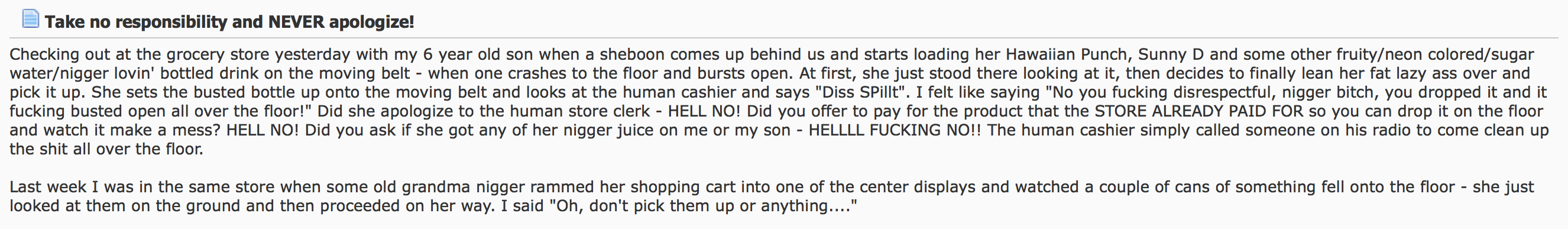Viewport: 1568px width, 229px height.
Task: Click the word 'yesterday' in the first line
Action: (312, 55)
